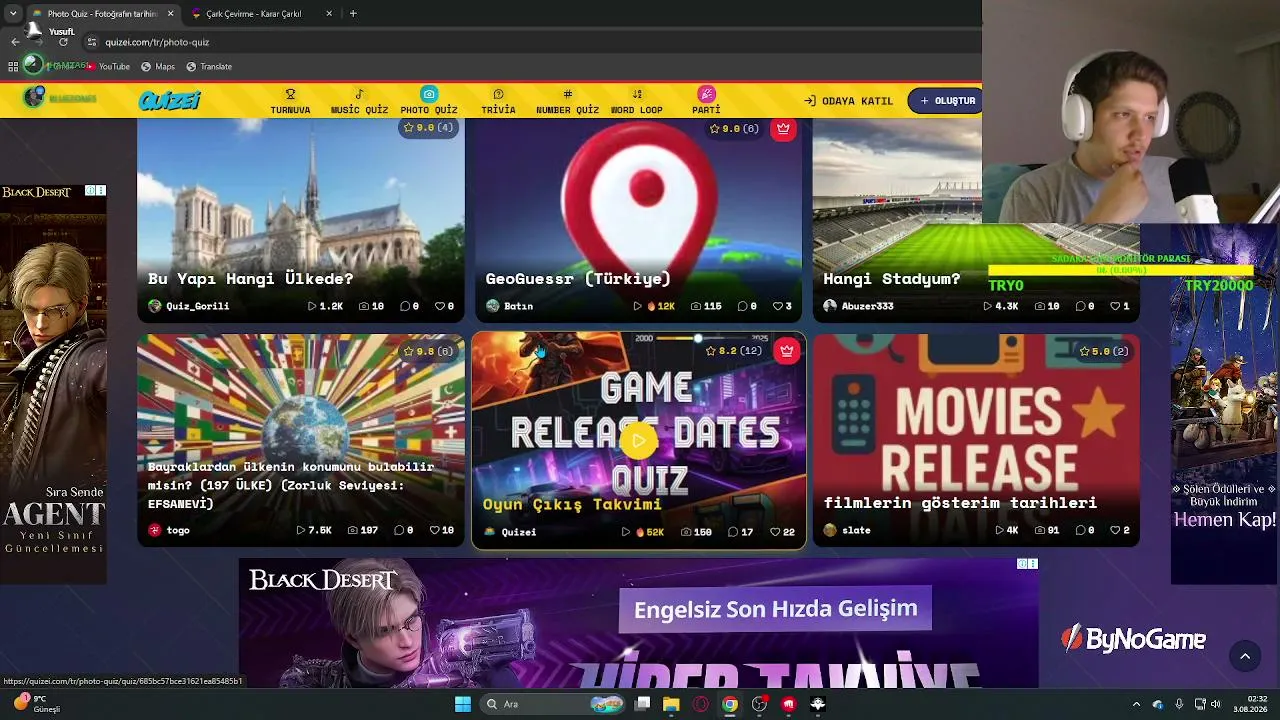Open the Parti confetti icon
This screenshot has width=1280, height=720.
pos(706,94)
